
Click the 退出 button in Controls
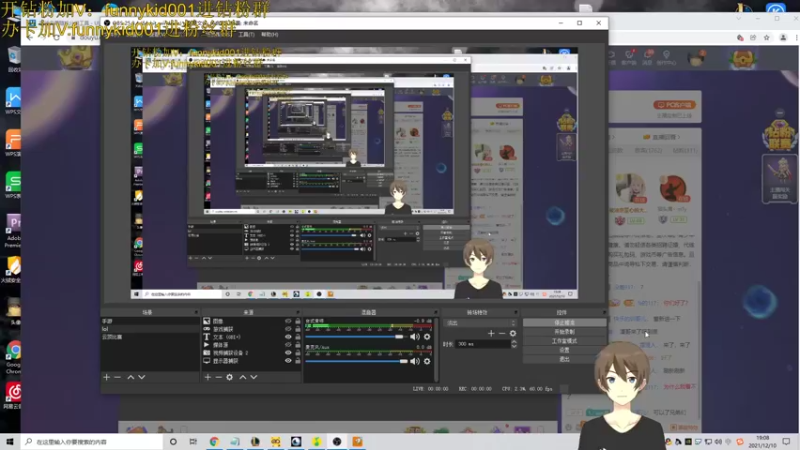564,359
